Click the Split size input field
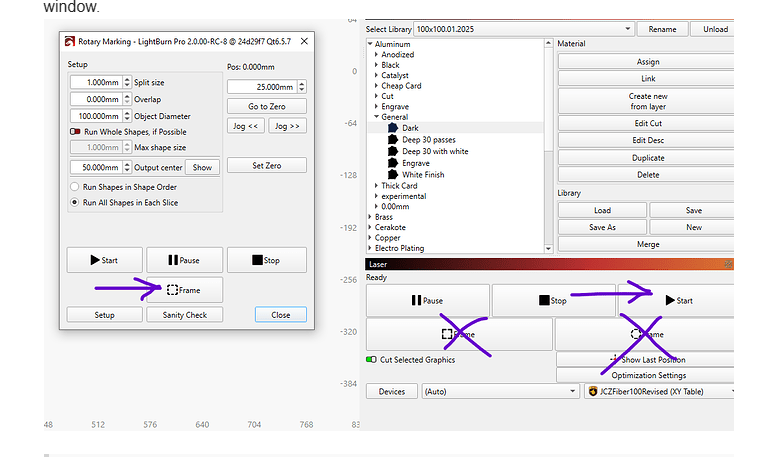This screenshot has height=457, width=769. tap(96, 82)
